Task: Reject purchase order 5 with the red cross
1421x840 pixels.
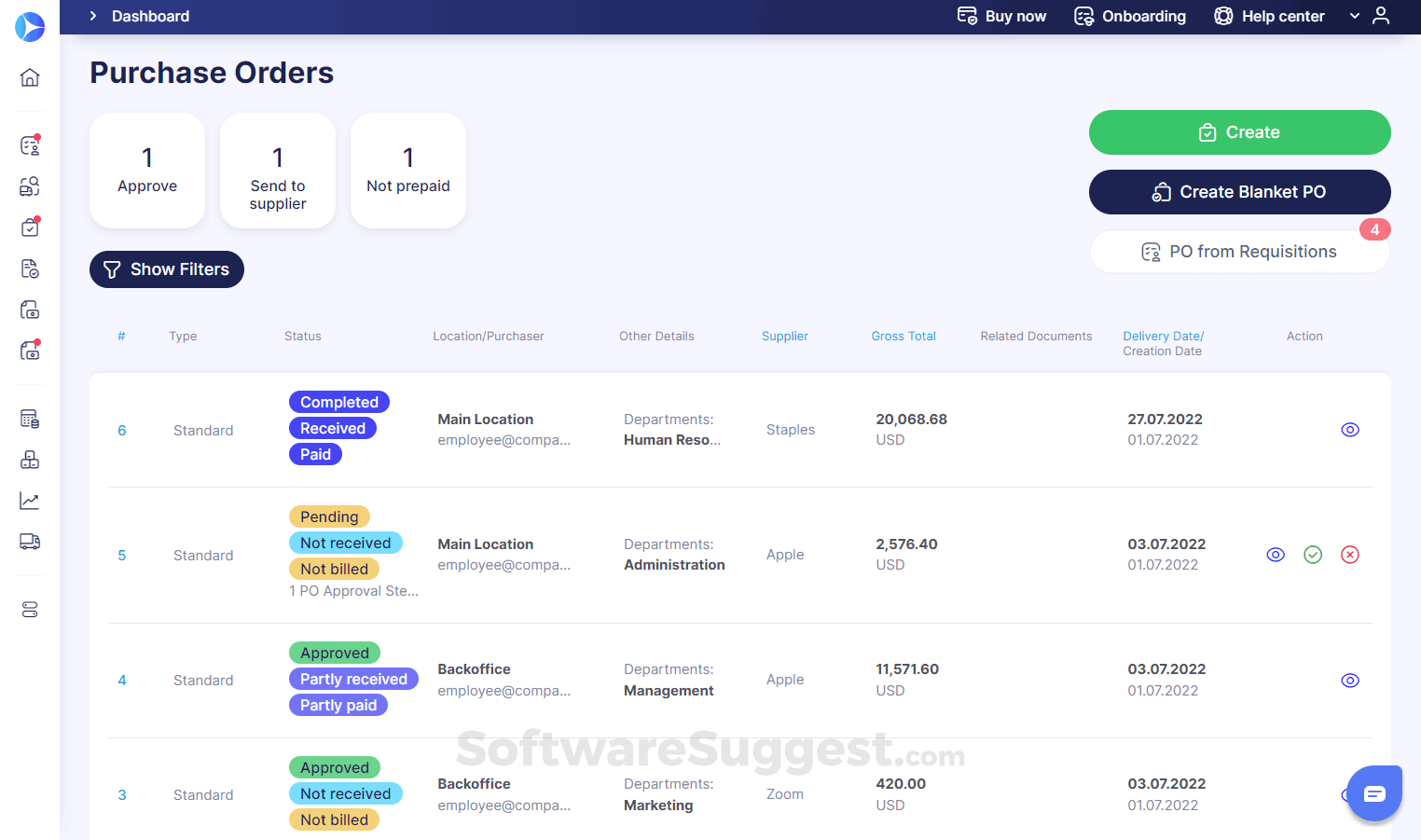Action: click(x=1349, y=554)
